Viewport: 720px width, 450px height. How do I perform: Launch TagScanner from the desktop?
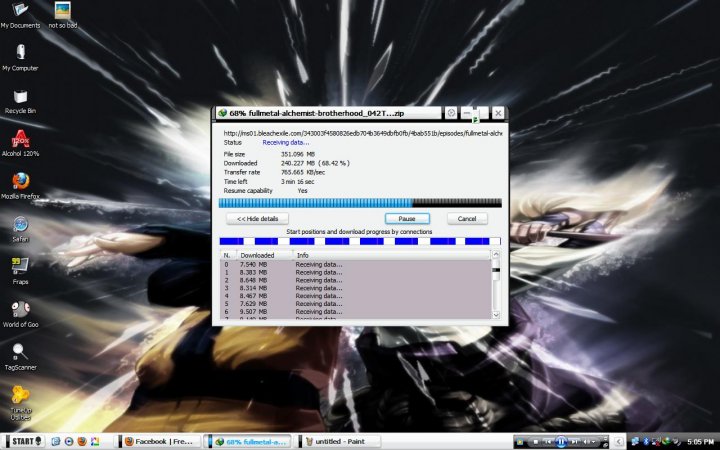[x=19, y=352]
